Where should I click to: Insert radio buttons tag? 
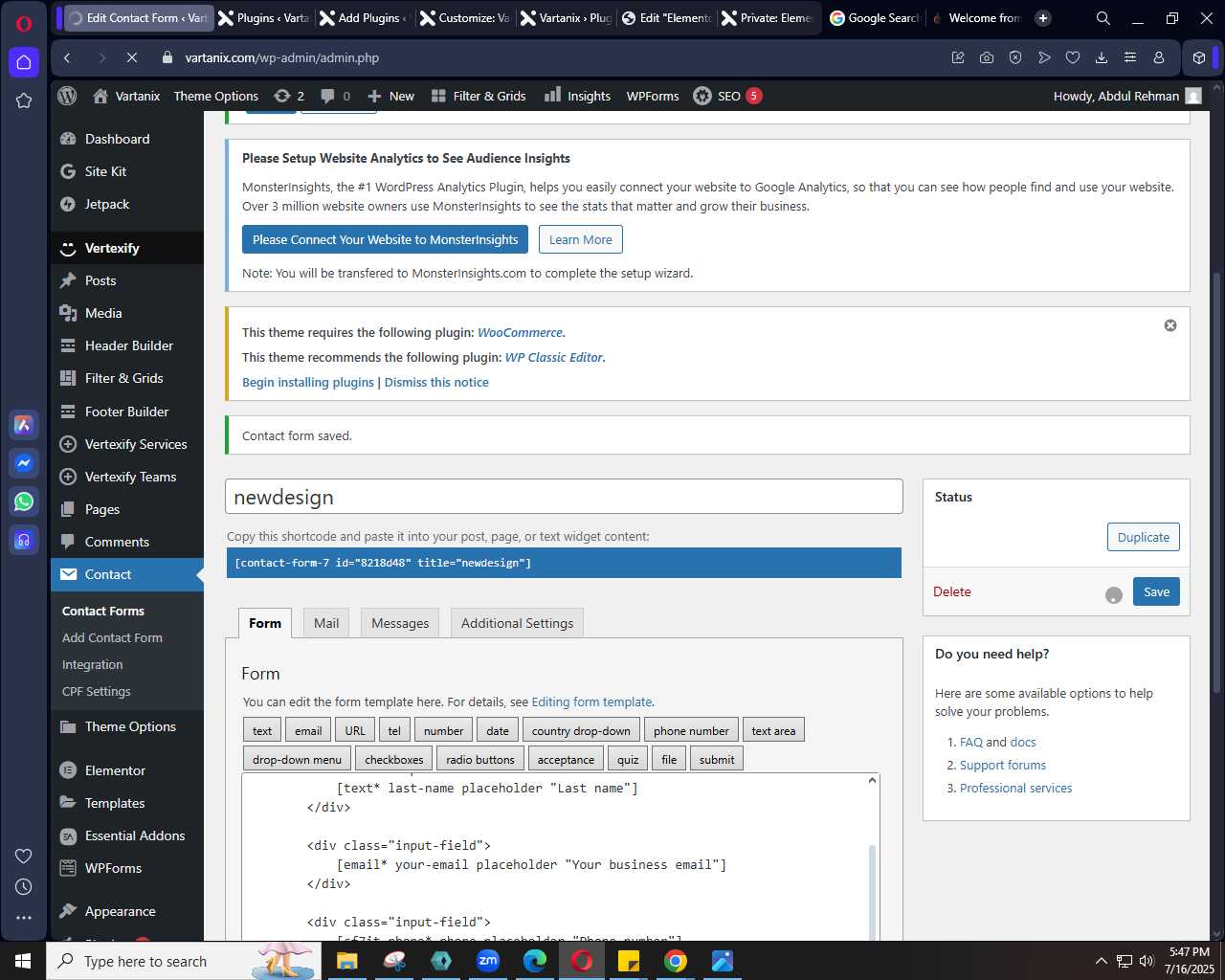tap(479, 759)
